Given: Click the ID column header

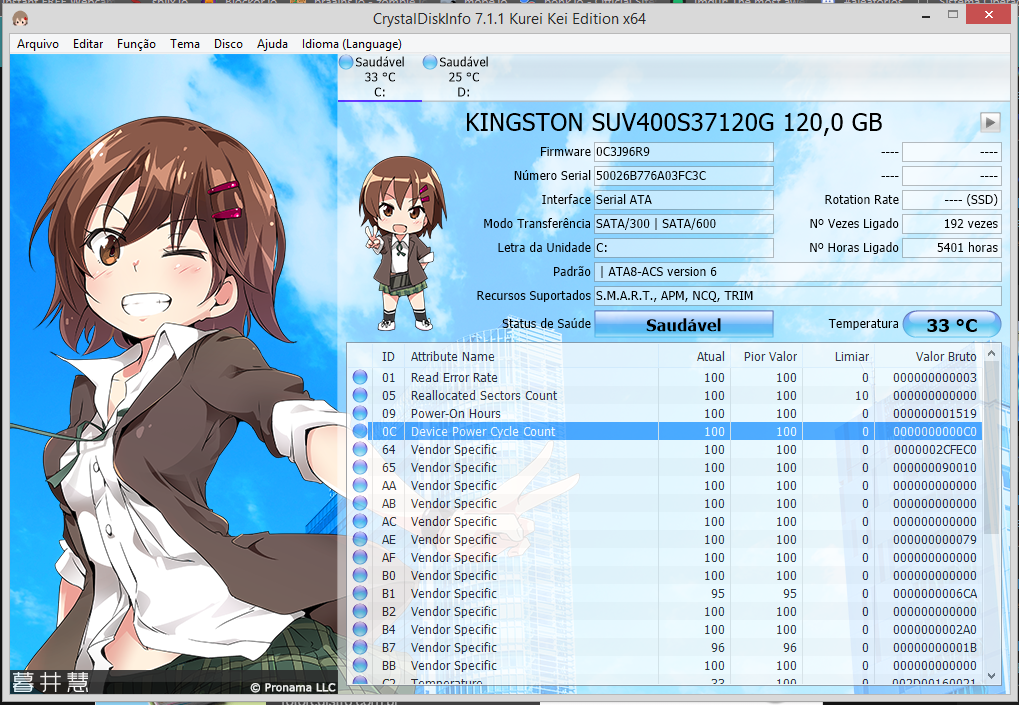Looking at the screenshot, I should point(389,357).
